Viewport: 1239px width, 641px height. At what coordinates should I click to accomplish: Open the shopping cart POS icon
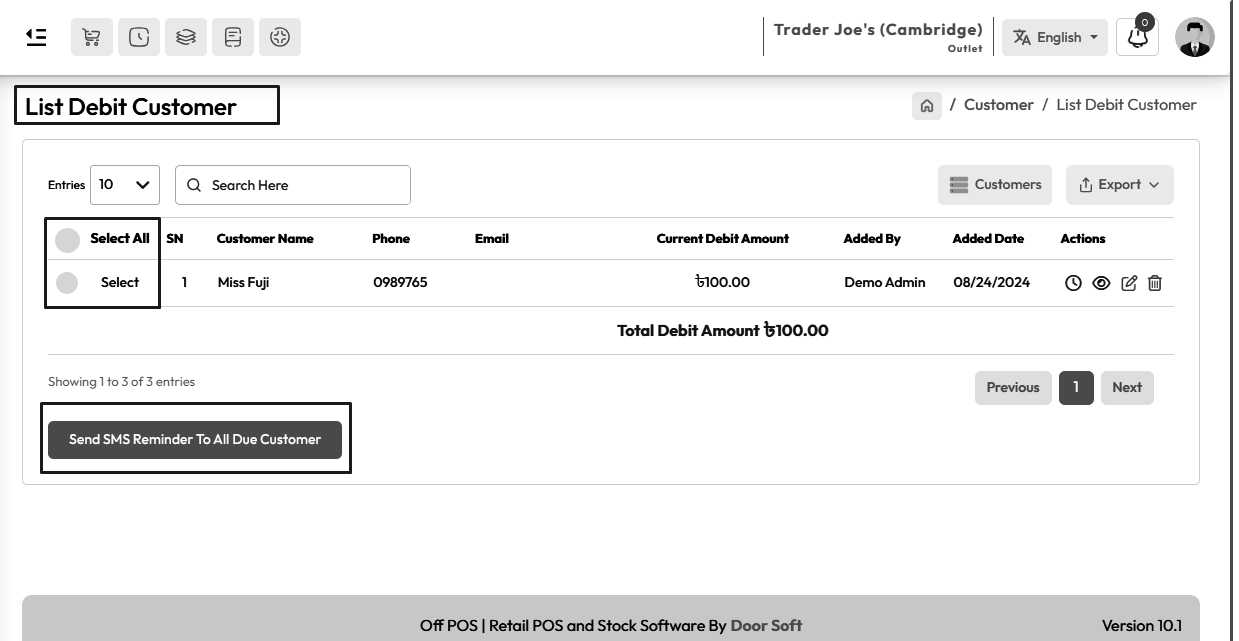[91, 37]
